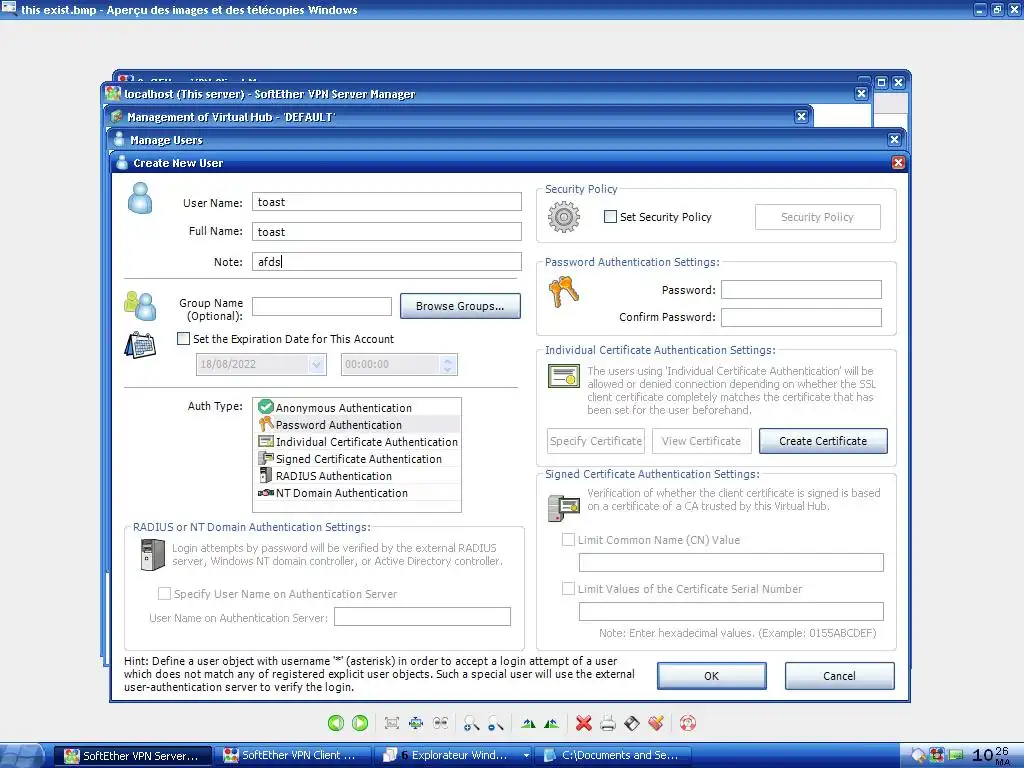Viewport: 1024px width, 768px height.
Task: Click the Note field containing afds
Action: [x=387, y=261]
